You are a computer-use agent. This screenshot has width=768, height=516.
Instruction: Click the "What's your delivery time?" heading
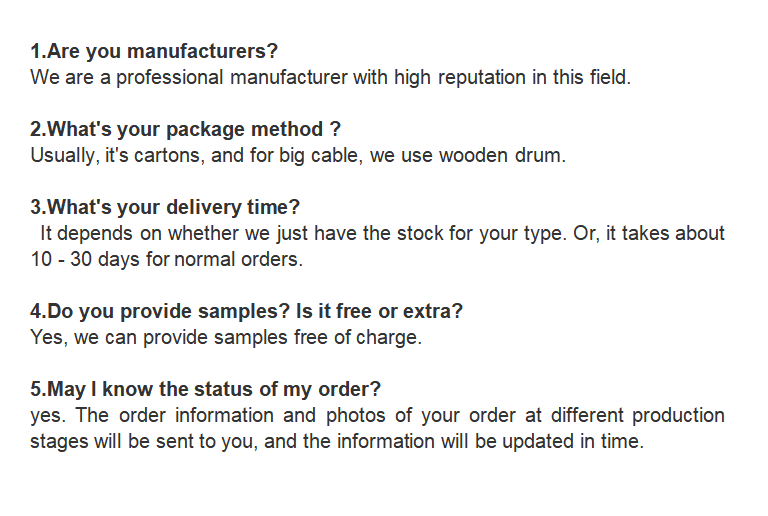[165, 207]
